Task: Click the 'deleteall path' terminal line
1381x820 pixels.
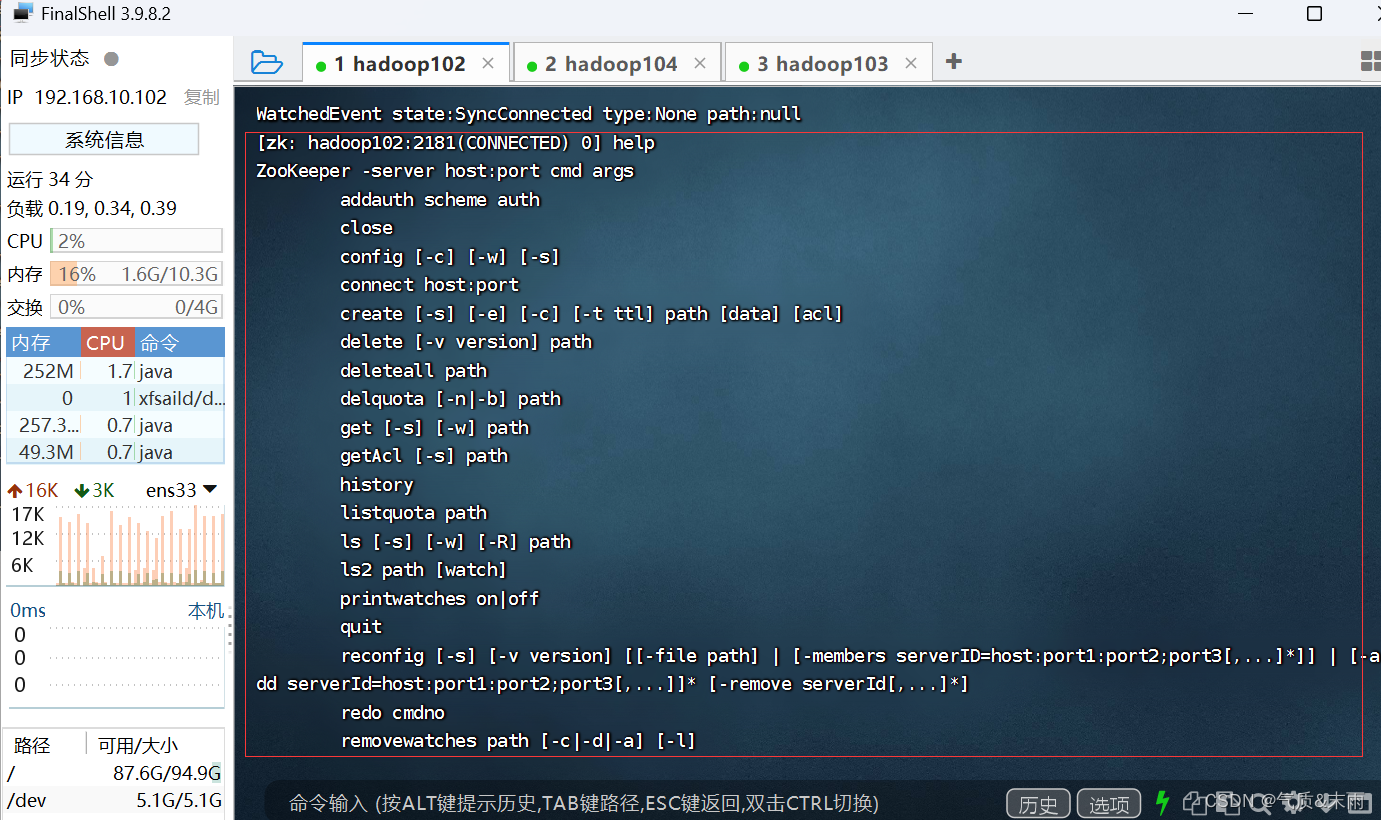Action: click(x=414, y=370)
